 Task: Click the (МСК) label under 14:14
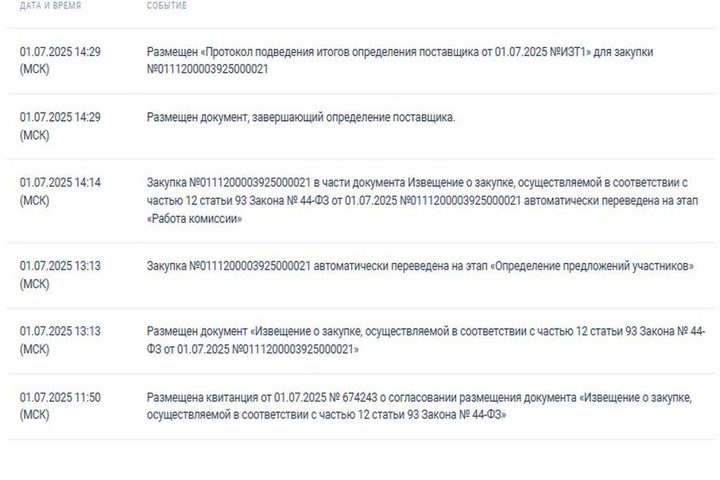[x=34, y=200]
